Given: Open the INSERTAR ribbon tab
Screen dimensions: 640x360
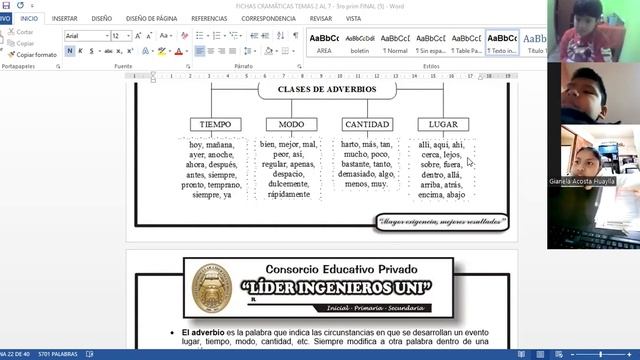Looking at the screenshot, I should (x=64, y=19).
